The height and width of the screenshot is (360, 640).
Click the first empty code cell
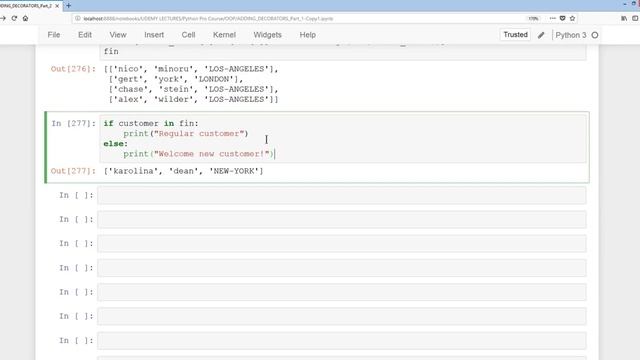click(x=342, y=196)
